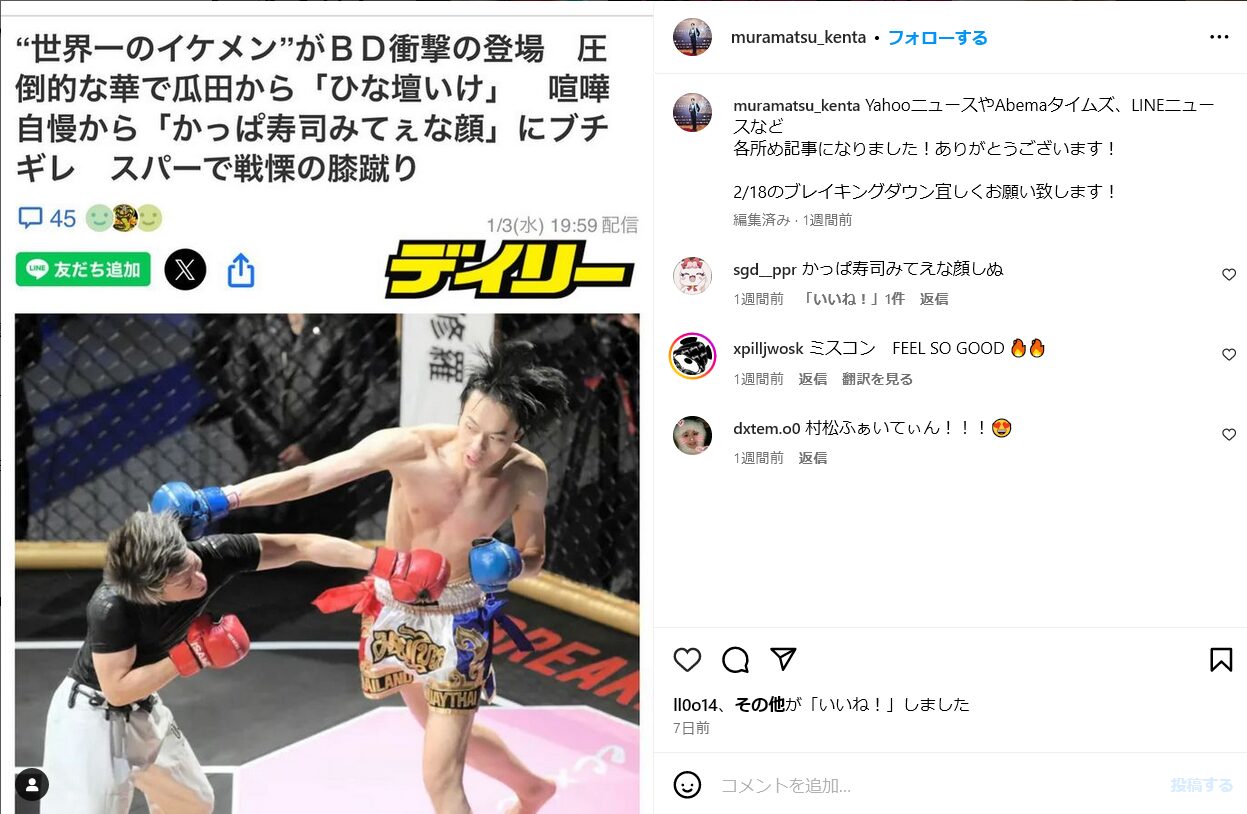This screenshot has width=1247, height=814.
Task: Like the sgd__ppr comment heart
Action: click(1229, 275)
